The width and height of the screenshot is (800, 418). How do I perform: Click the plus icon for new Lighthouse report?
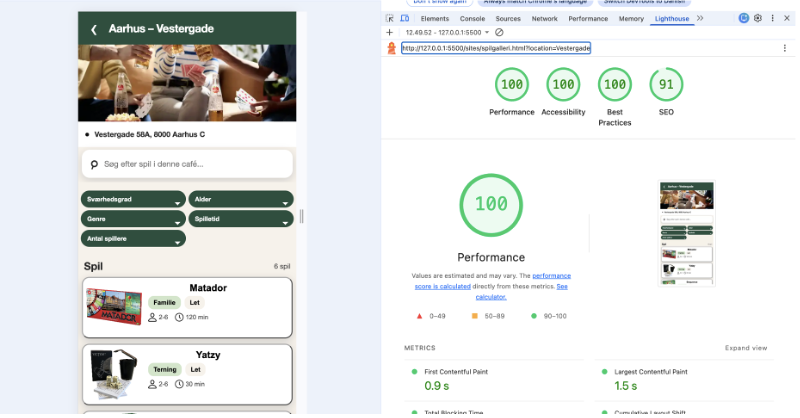pyautogui.click(x=389, y=32)
